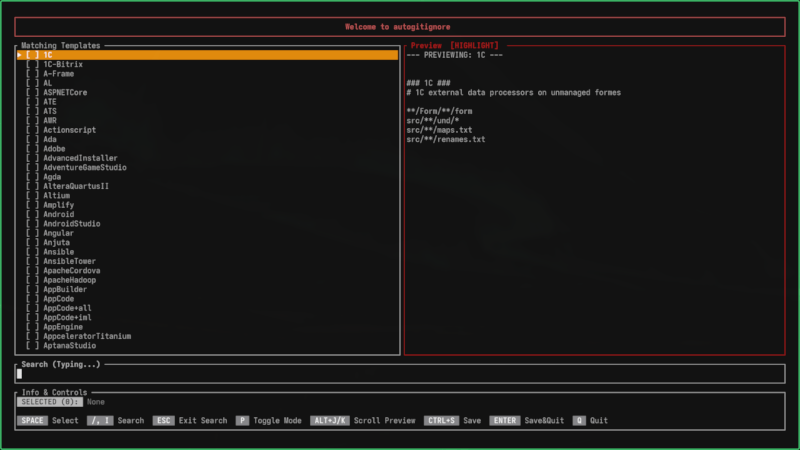Click the P Toggle Mode key hint
This screenshot has height=450, width=800.
click(x=268, y=420)
